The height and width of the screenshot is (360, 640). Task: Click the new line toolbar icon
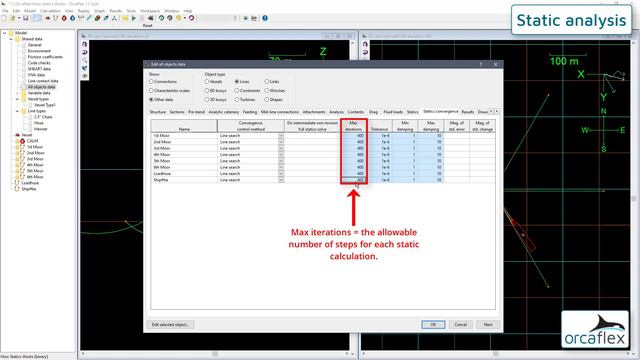(x=56, y=18)
